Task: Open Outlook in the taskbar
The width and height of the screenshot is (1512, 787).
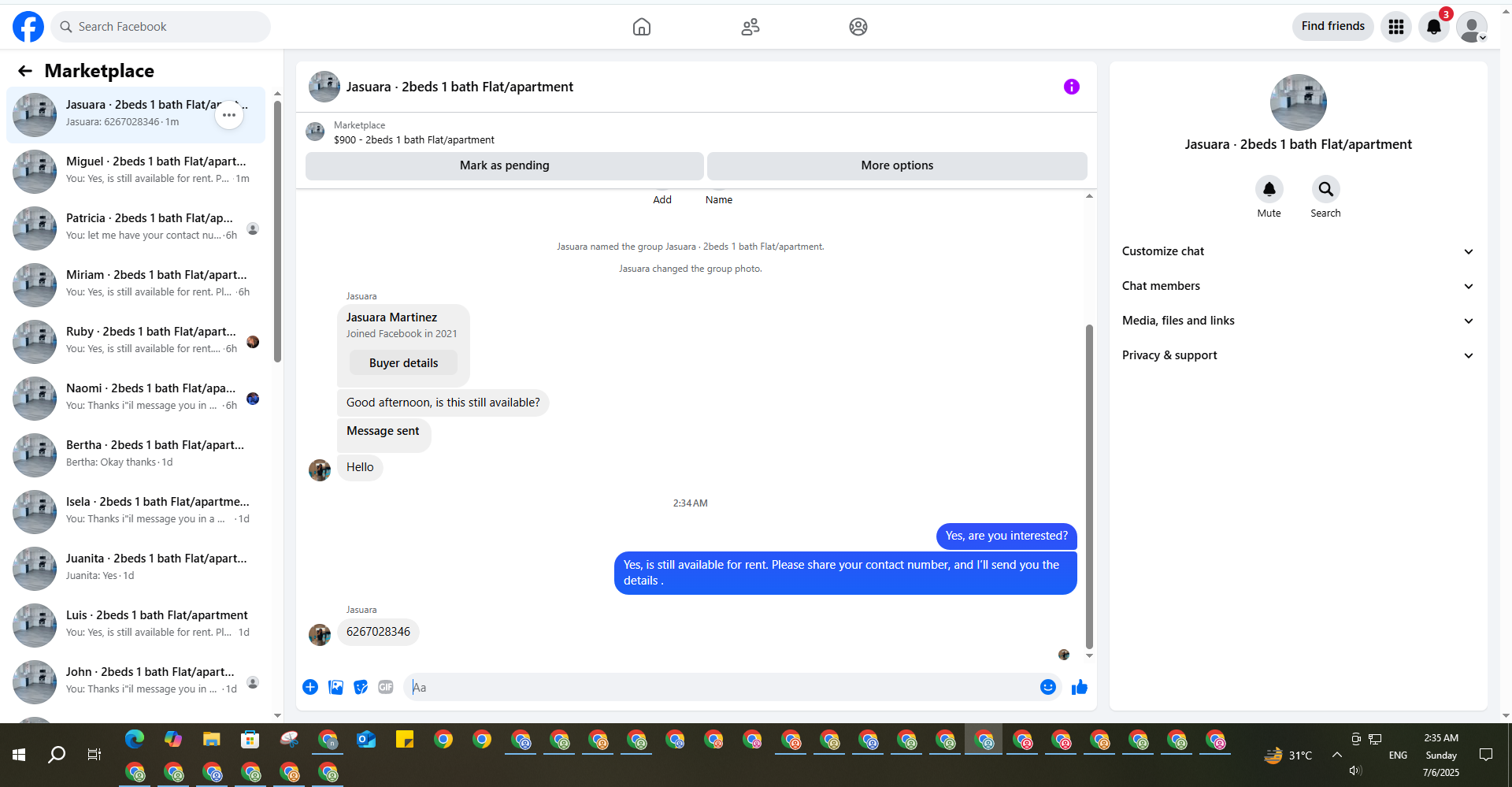Action: [366, 739]
